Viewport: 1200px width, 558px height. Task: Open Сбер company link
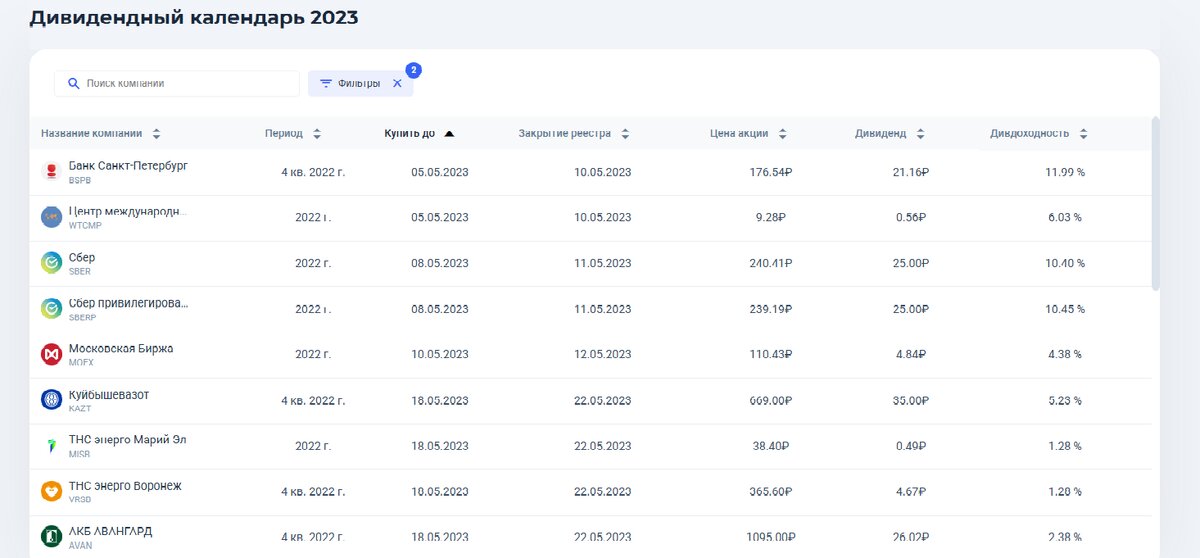(x=82, y=258)
